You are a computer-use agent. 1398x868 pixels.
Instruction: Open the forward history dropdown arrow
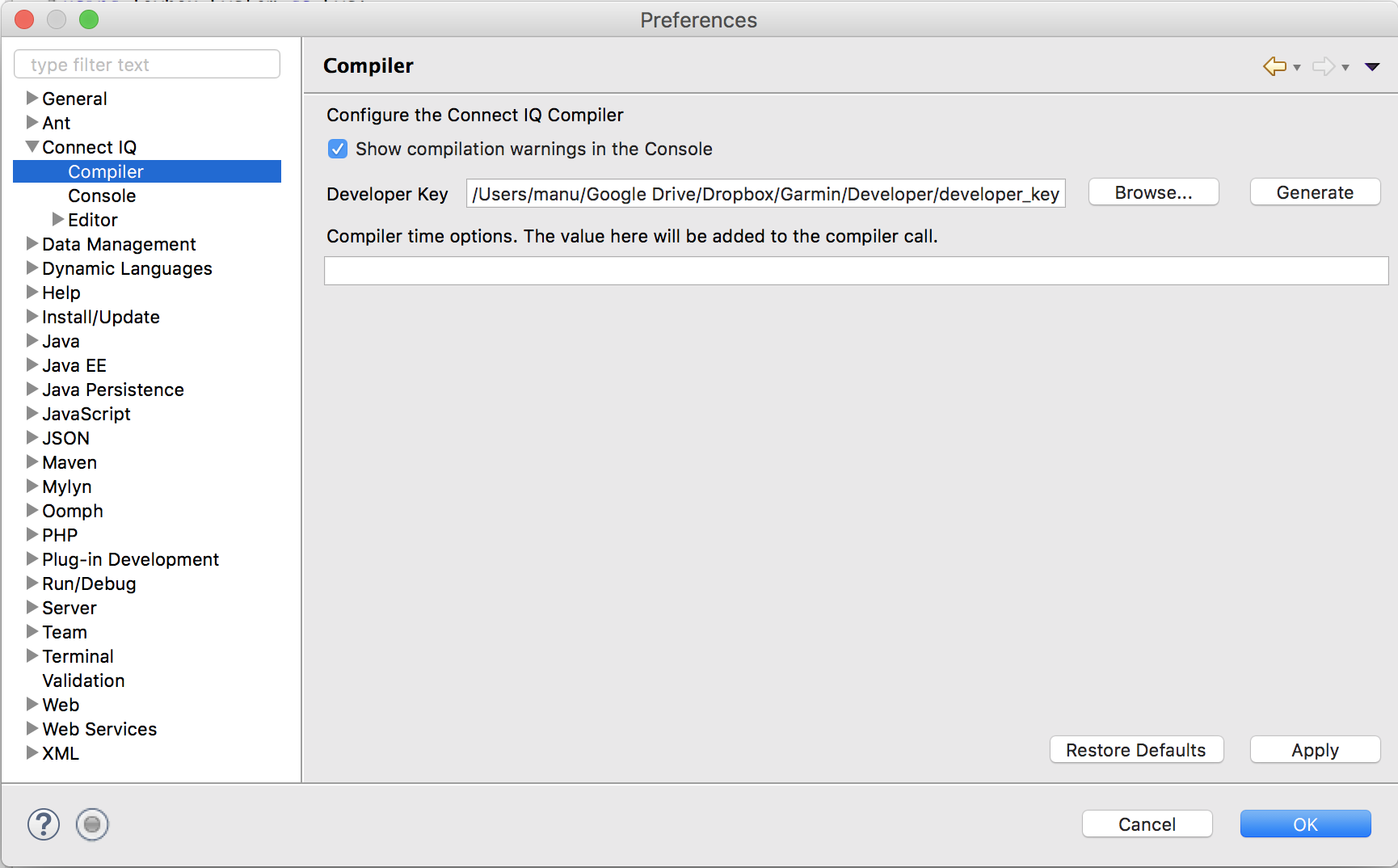point(1345,68)
